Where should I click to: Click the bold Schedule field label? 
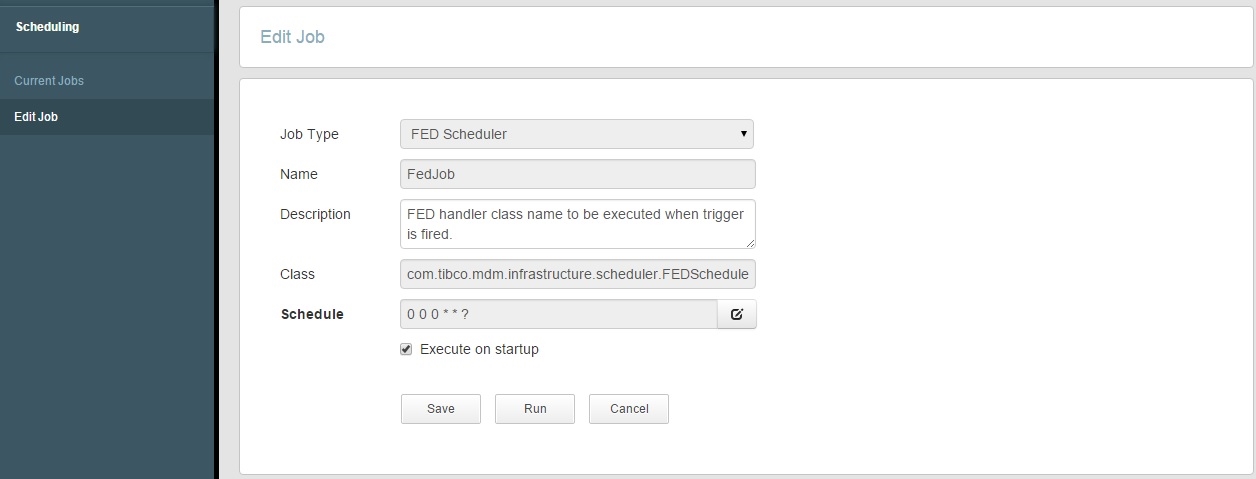(x=312, y=314)
